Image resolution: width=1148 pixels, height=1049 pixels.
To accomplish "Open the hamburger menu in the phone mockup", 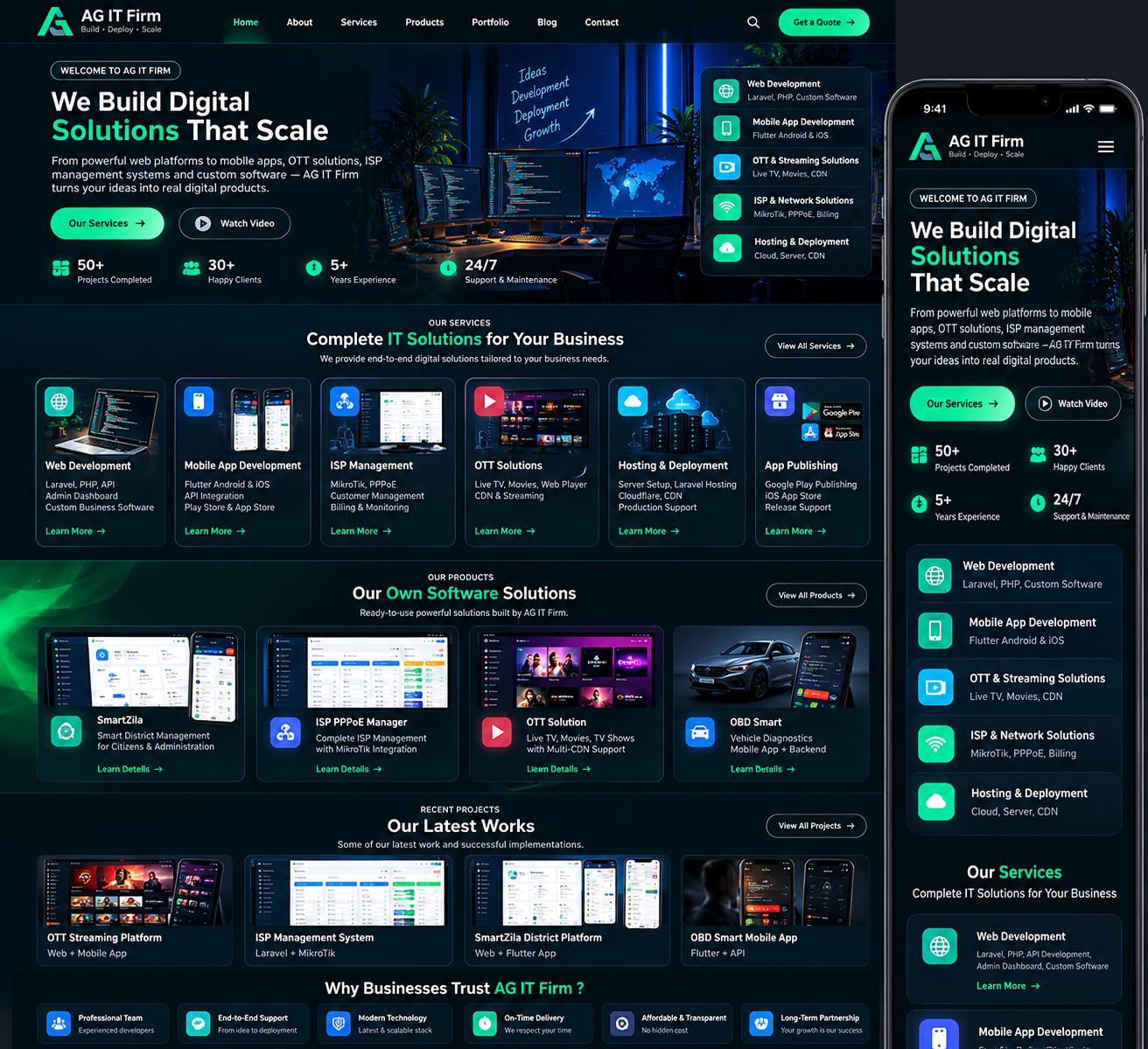I will pos(1106,147).
